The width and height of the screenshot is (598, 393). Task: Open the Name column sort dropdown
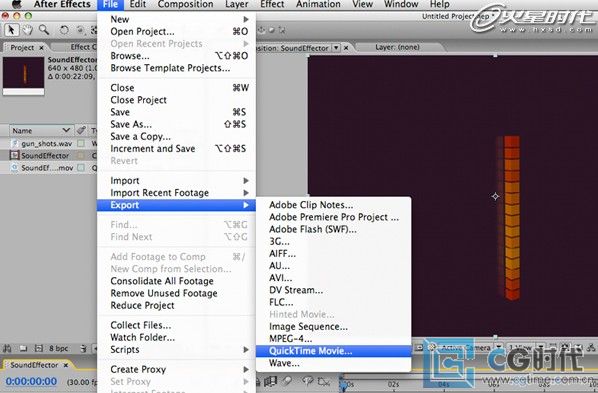(66, 130)
